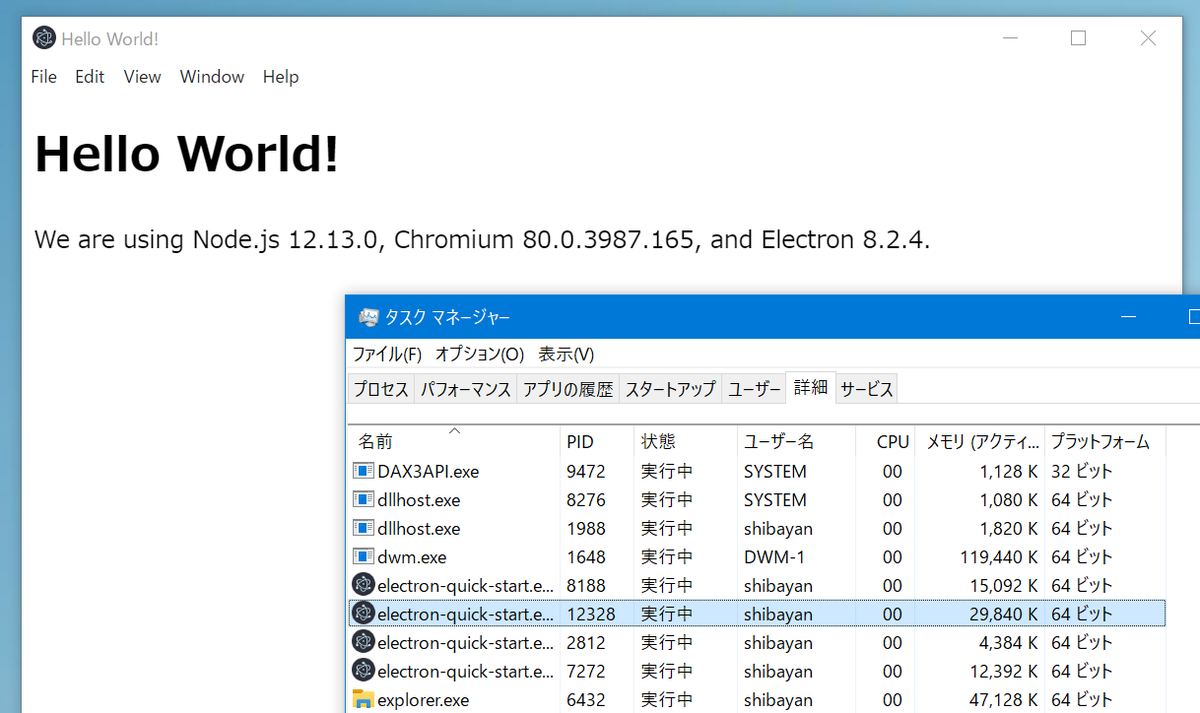Click the Electron logo in Hello World title bar

click(44, 39)
